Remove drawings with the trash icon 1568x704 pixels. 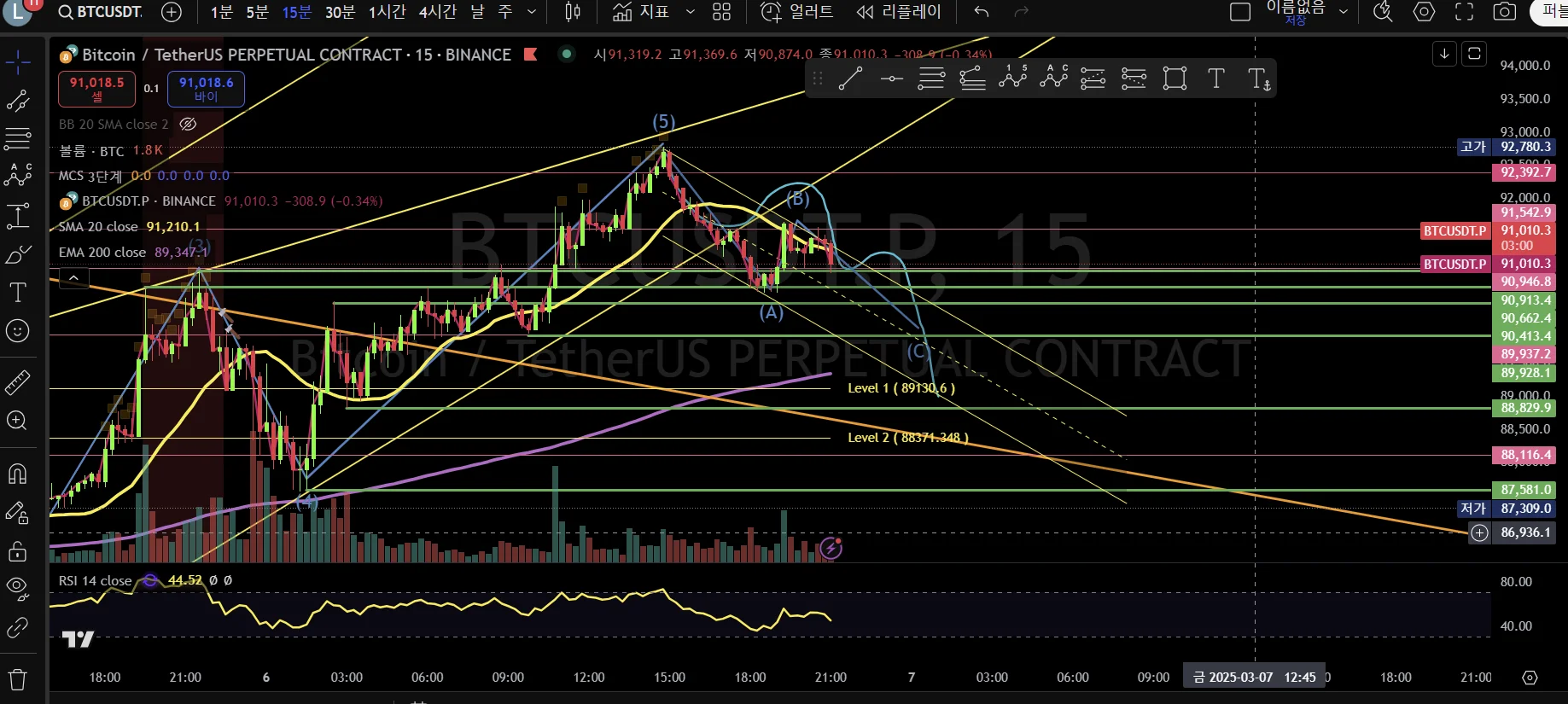click(x=18, y=680)
